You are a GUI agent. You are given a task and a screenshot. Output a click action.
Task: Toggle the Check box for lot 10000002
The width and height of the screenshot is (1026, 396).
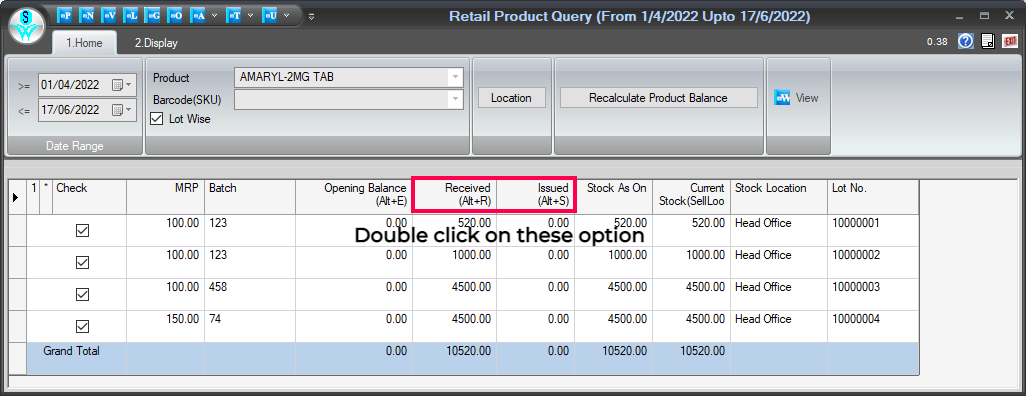pos(82,262)
